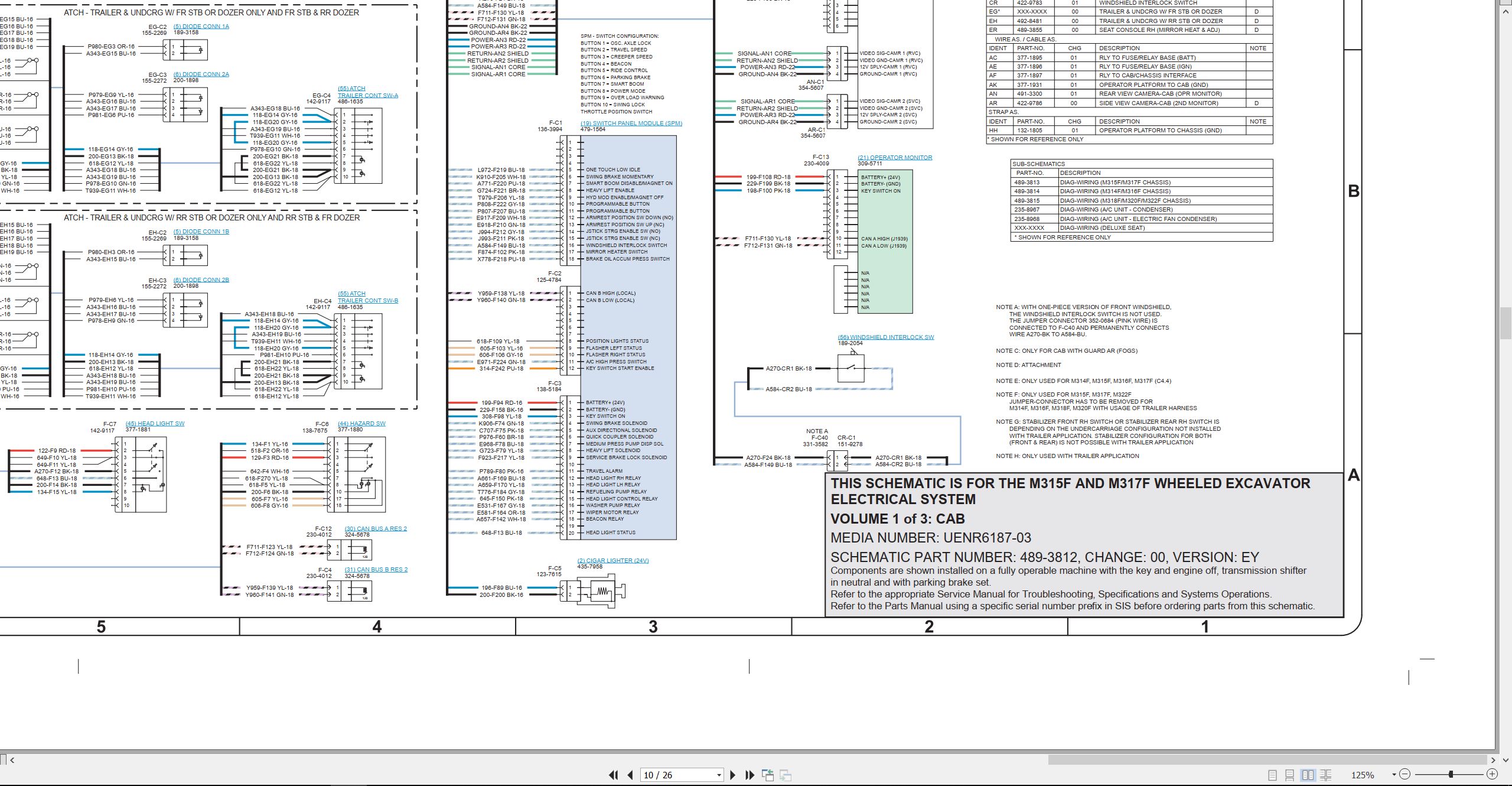The width and height of the screenshot is (1512, 786).
Task: Click the zoom slider handle
Action: [1451, 774]
